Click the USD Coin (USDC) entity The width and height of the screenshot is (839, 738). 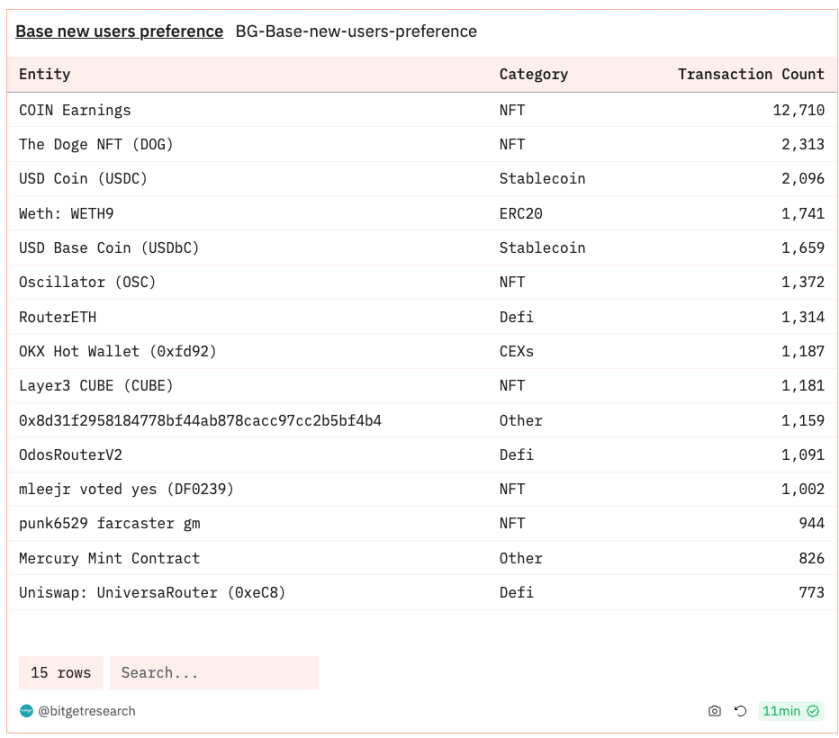pyautogui.click(x=83, y=179)
